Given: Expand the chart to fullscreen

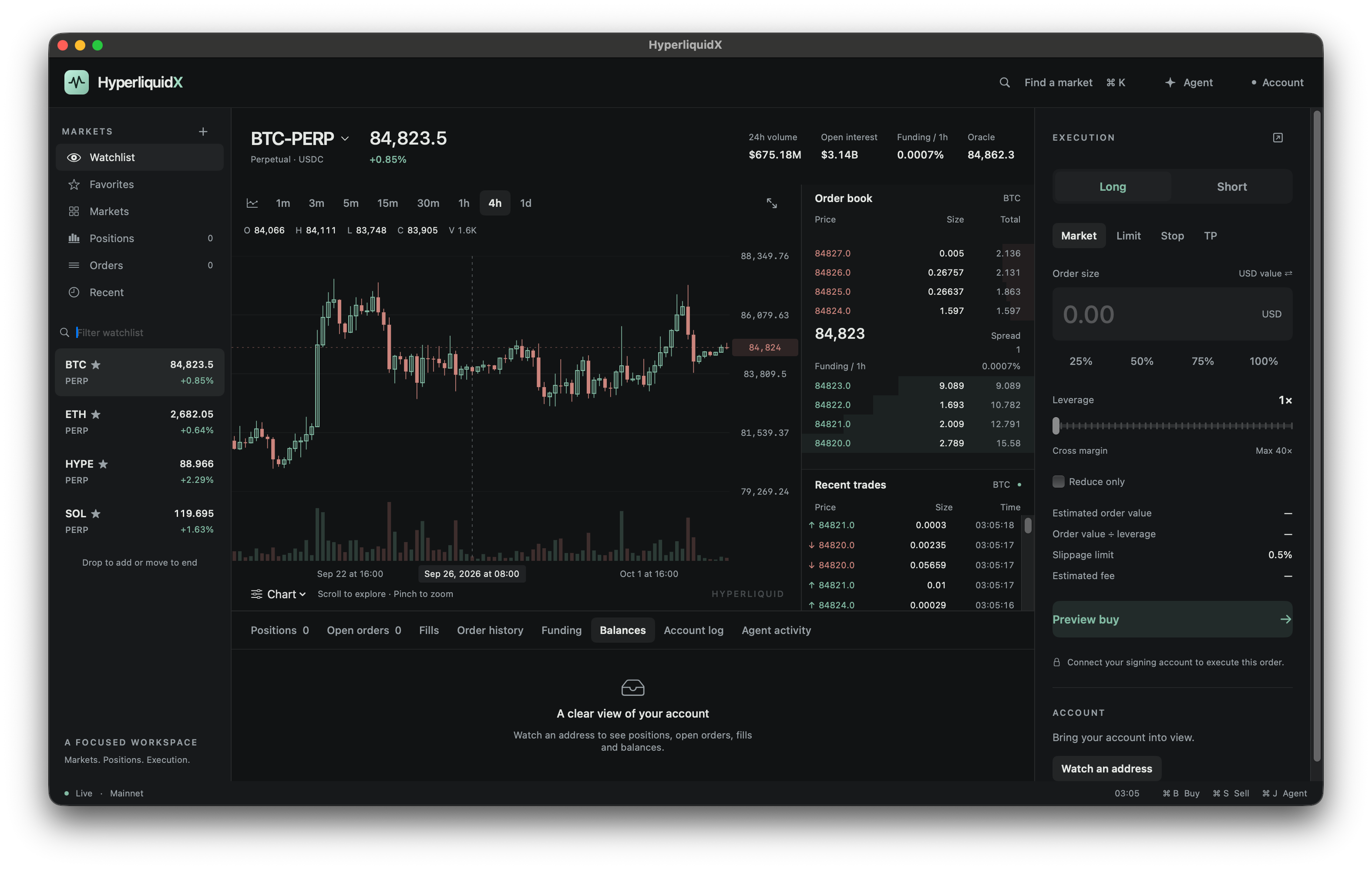Looking at the screenshot, I should [x=771, y=203].
